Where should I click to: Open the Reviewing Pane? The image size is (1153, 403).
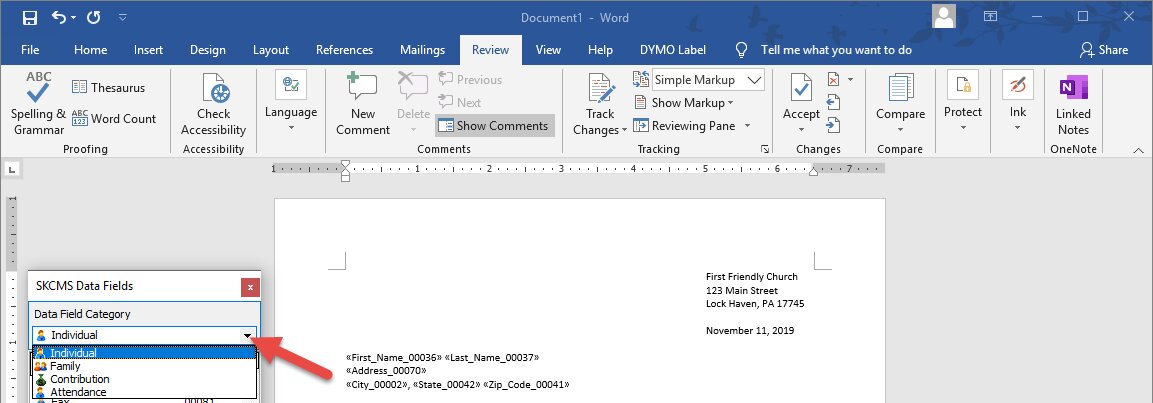pos(685,126)
